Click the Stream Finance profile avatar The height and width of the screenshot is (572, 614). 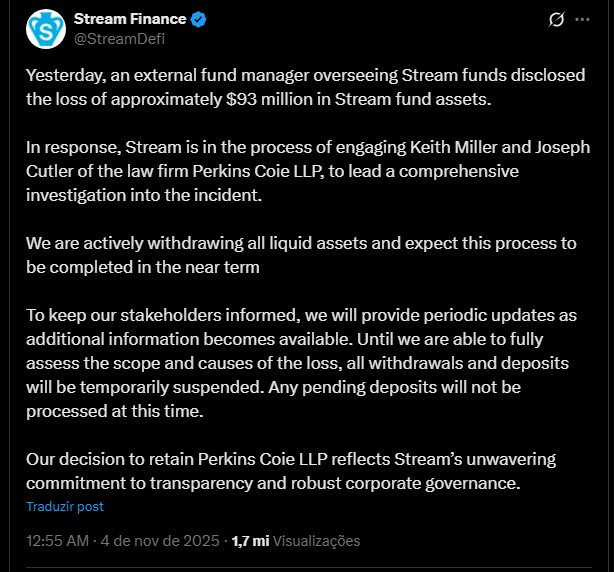45,29
